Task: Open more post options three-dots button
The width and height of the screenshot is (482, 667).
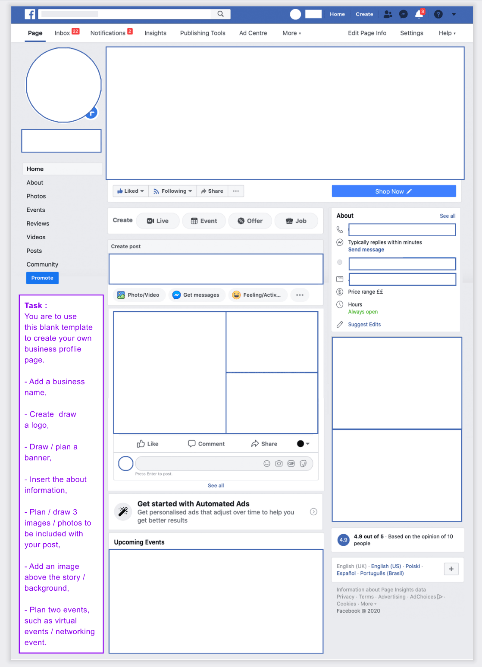Action: tap(299, 295)
